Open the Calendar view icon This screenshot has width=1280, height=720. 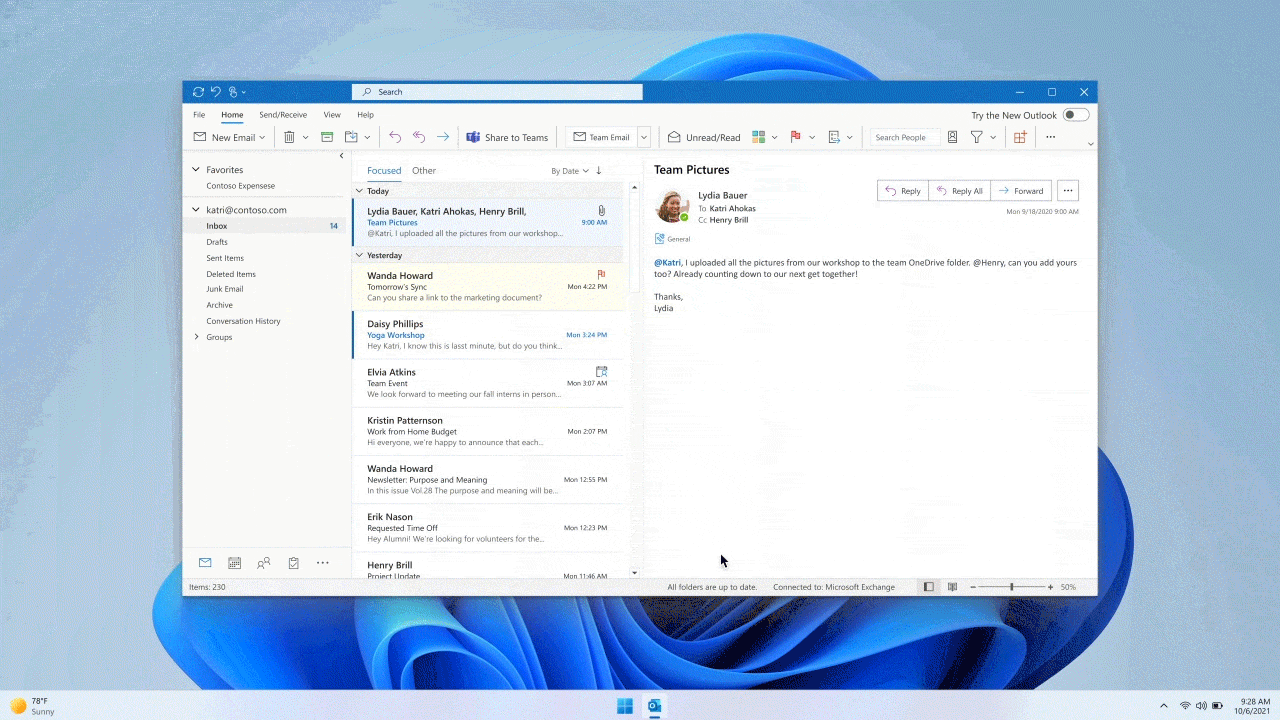[x=234, y=563]
